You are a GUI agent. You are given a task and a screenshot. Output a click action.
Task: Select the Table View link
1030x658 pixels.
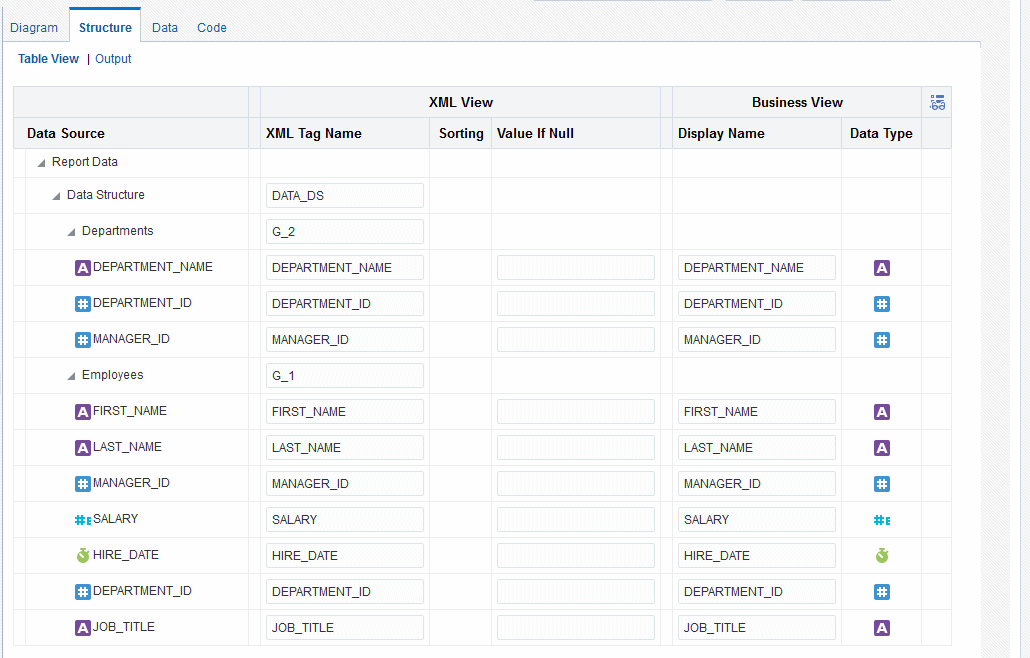(48, 59)
